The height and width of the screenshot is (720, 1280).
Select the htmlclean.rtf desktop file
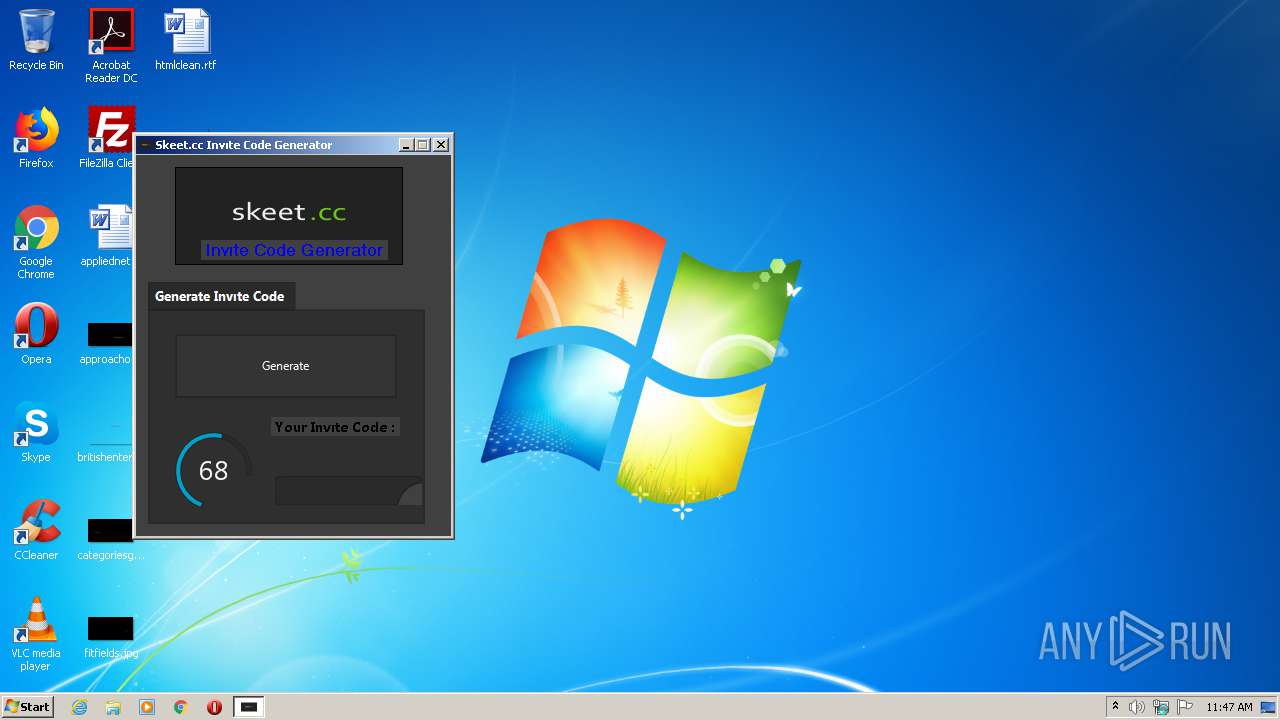point(186,40)
